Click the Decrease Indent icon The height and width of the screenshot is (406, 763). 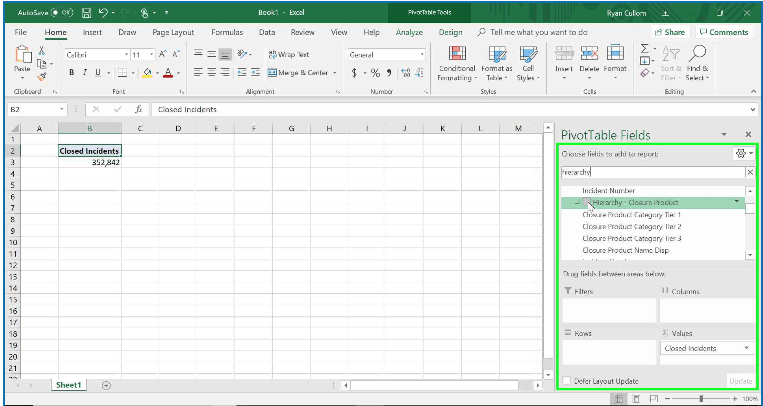pos(242,72)
